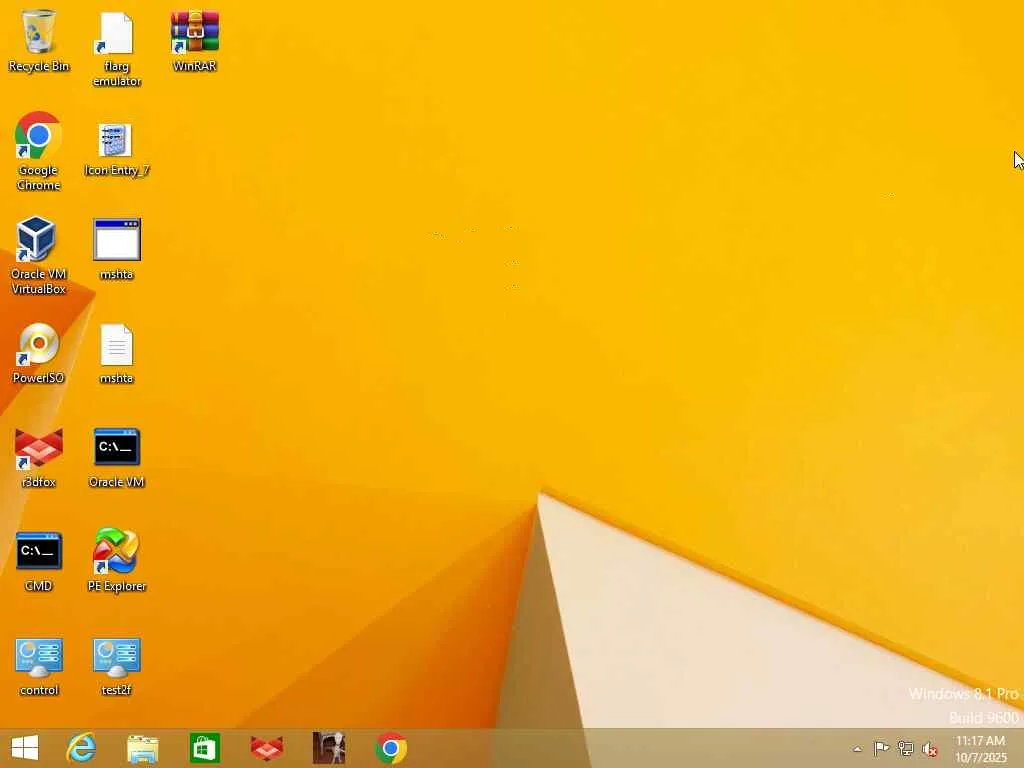Select mshta icon with window picture
This screenshot has width=1024, height=768.
(x=116, y=249)
